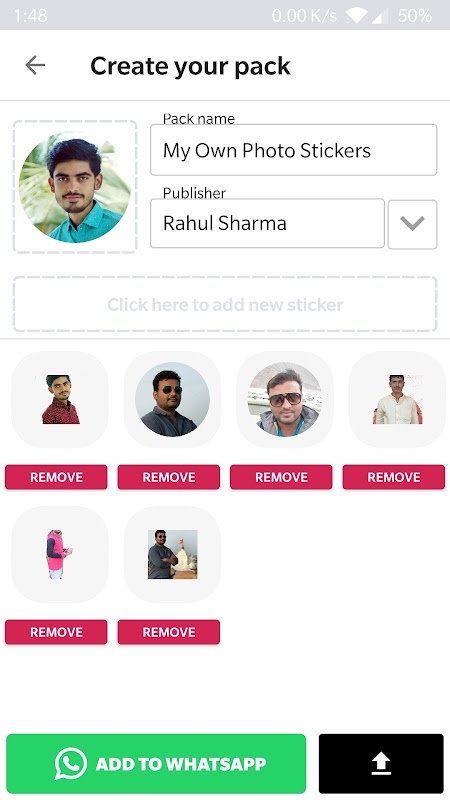The image size is (450, 800).
Task: Remove the pink shirt sticker
Action: (56, 632)
